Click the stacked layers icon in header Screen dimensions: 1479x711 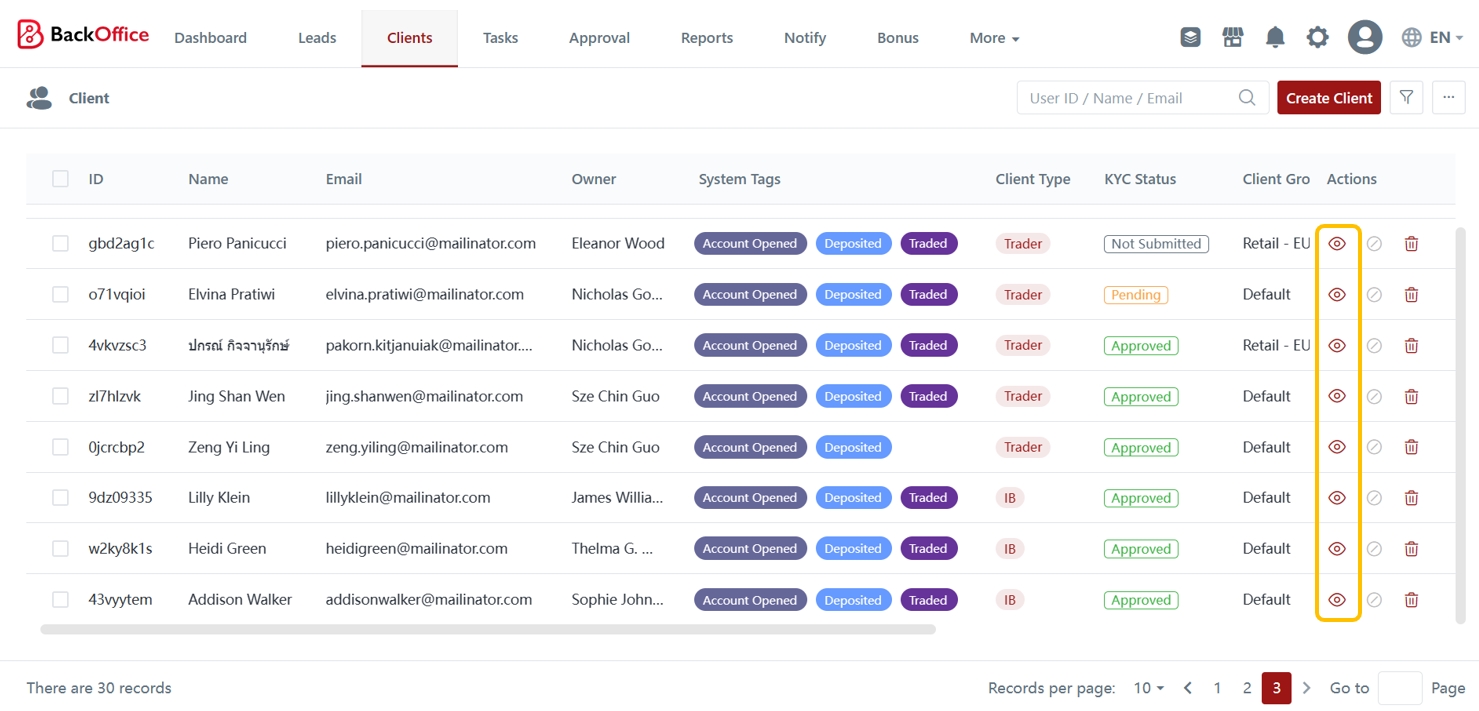click(x=1190, y=38)
